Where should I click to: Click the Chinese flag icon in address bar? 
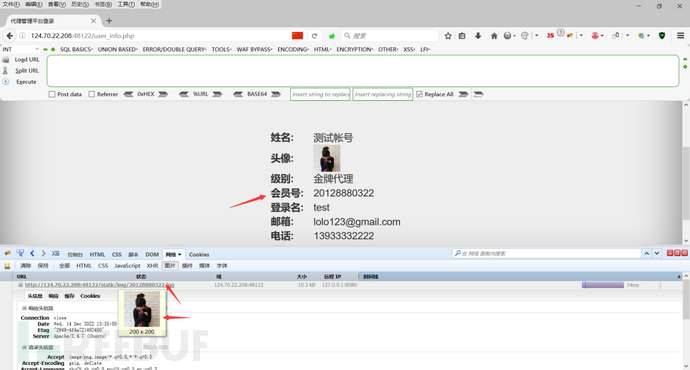[297, 36]
